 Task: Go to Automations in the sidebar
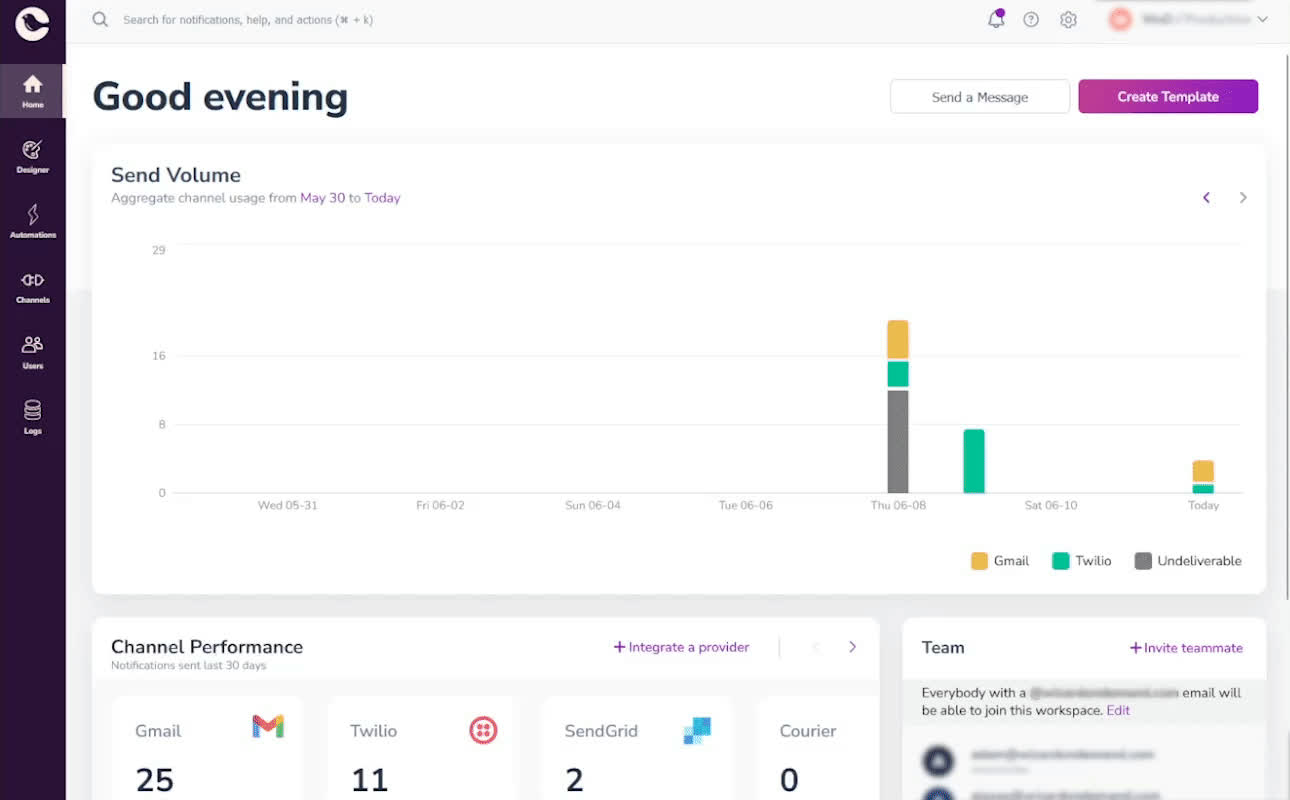[x=32, y=222]
